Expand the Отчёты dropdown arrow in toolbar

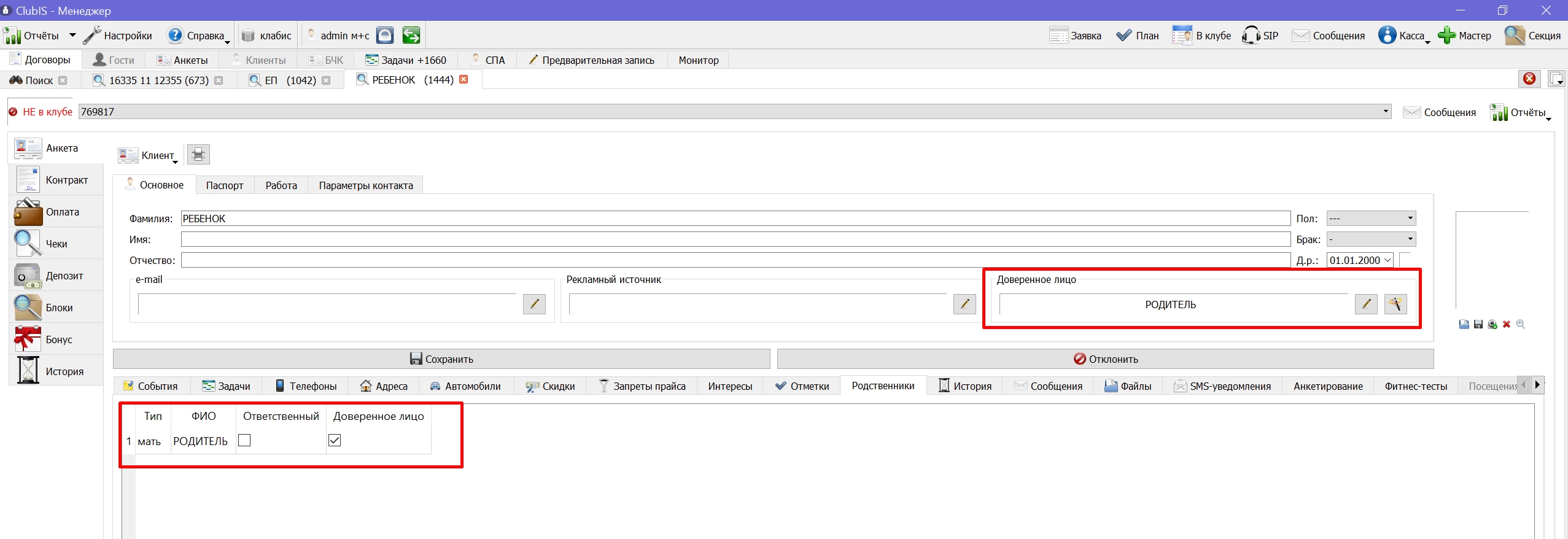[x=72, y=36]
